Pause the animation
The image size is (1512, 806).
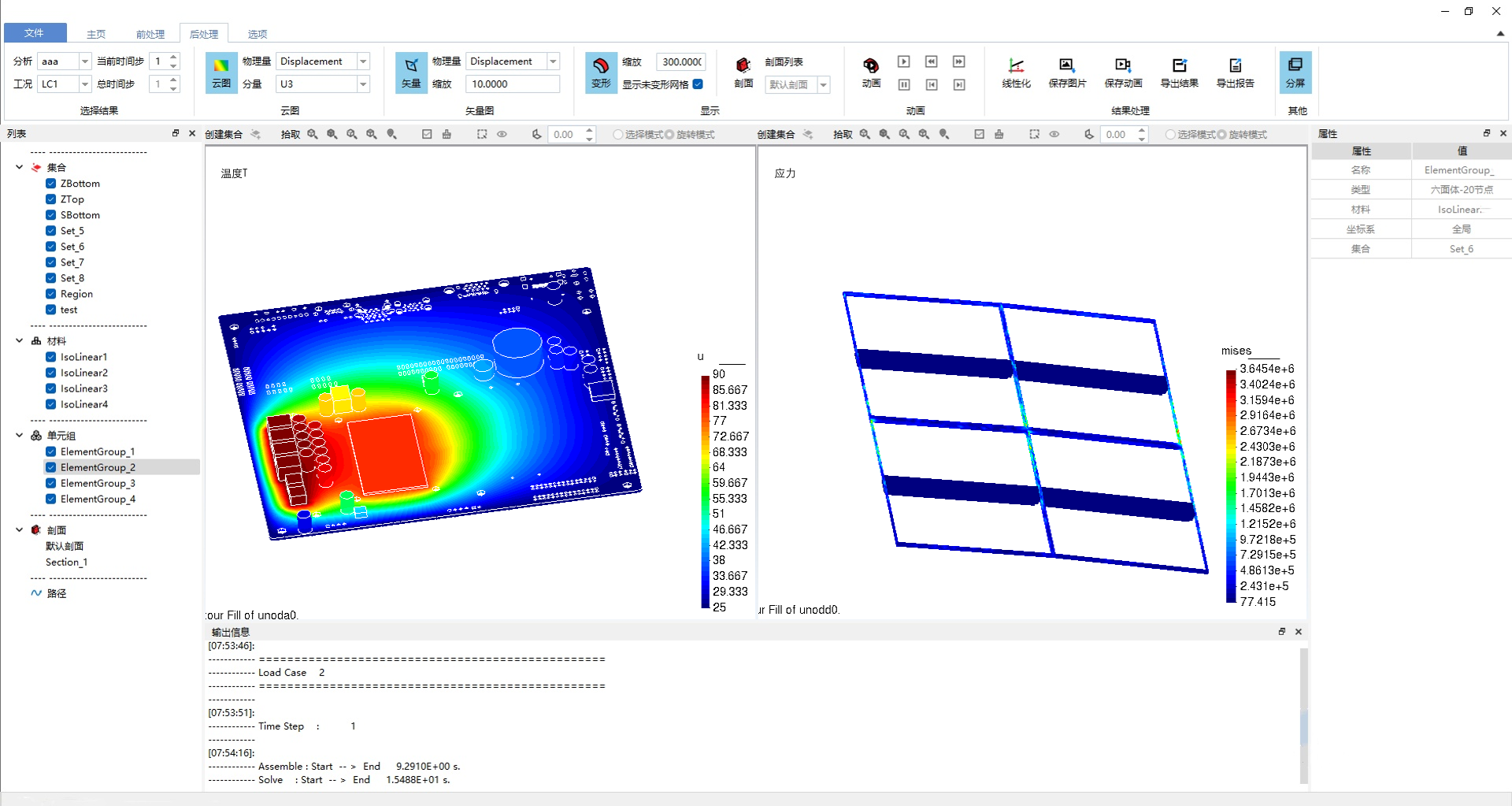(x=904, y=84)
